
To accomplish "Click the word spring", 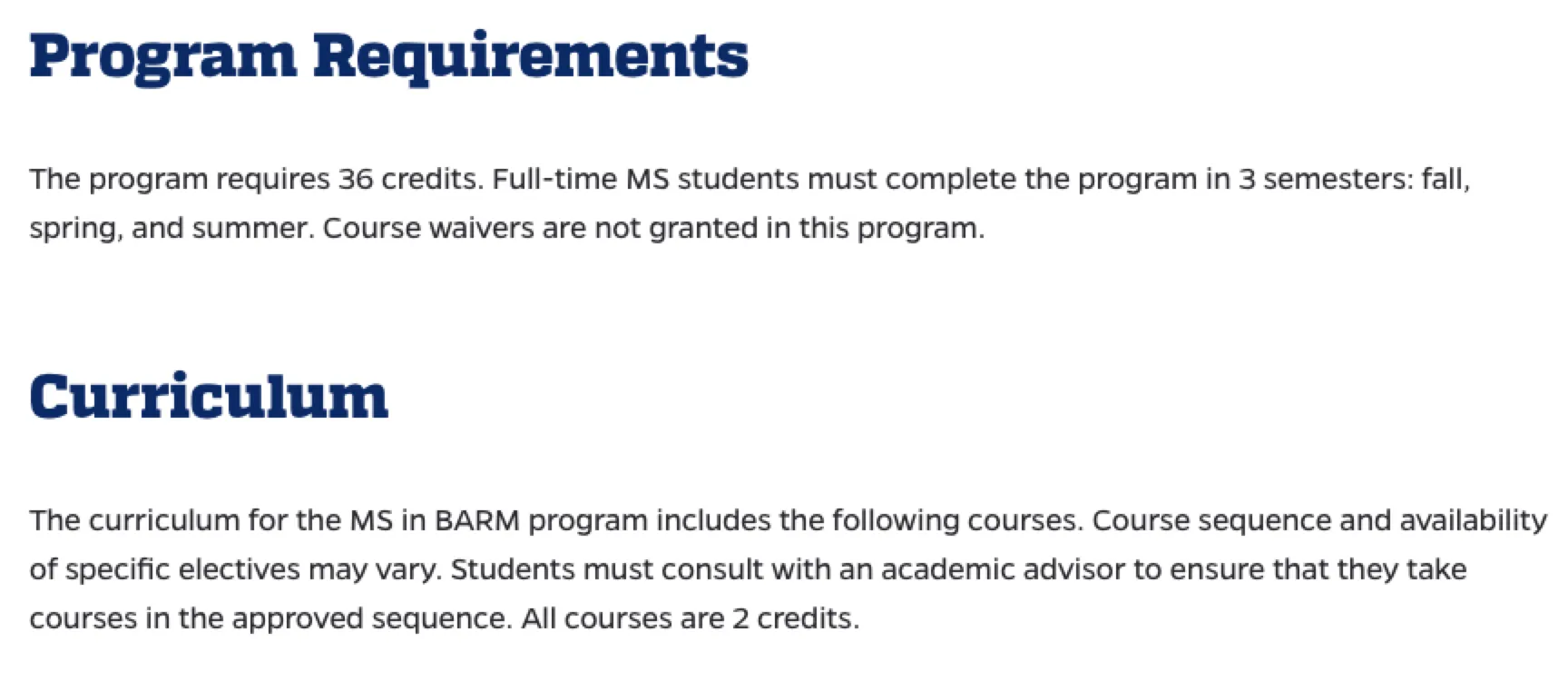I will pyautogui.click(x=75, y=228).
